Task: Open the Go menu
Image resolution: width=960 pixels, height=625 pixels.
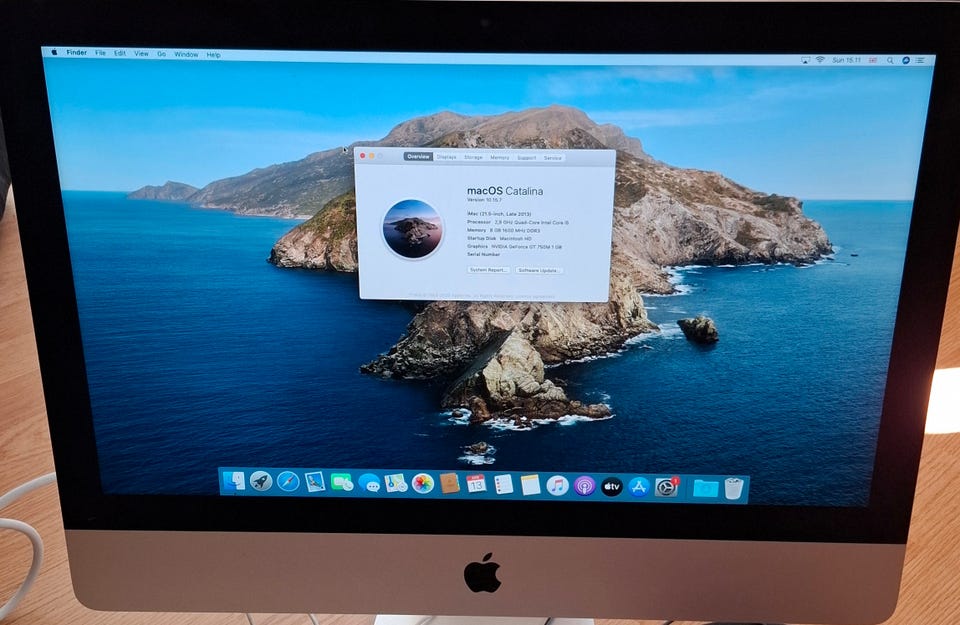Action: tap(162, 54)
